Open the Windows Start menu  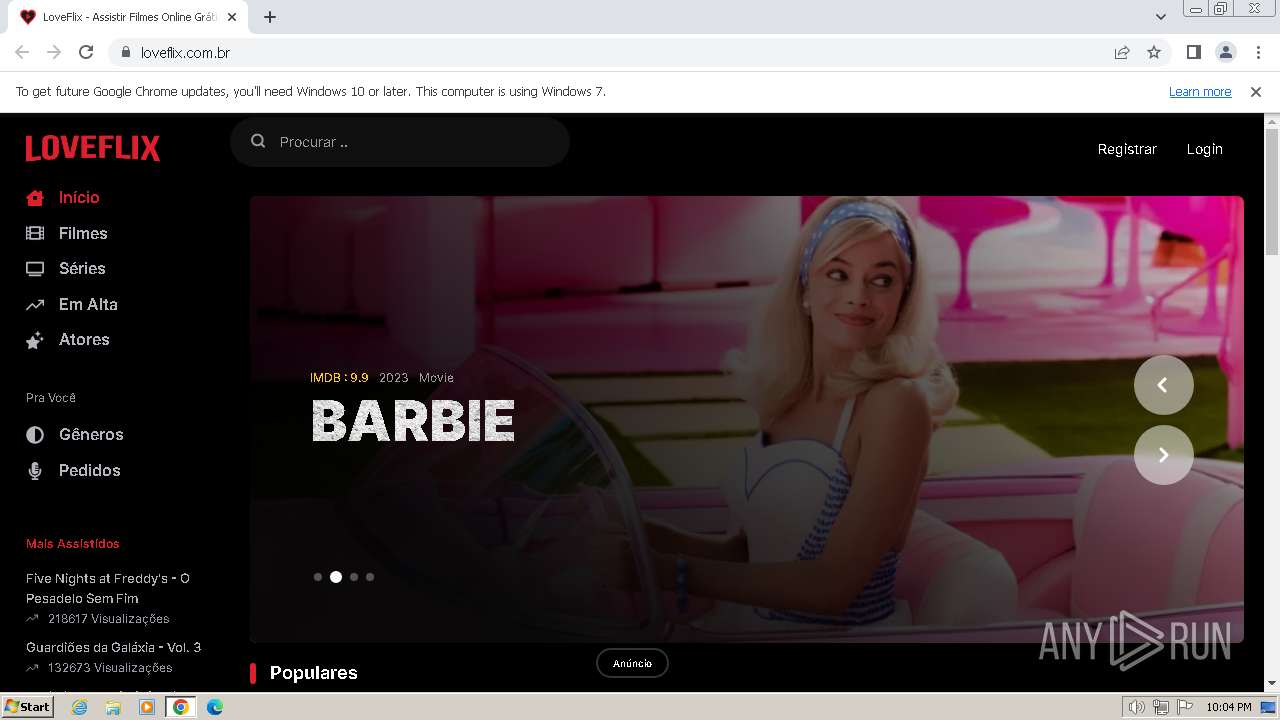coord(27,707)
